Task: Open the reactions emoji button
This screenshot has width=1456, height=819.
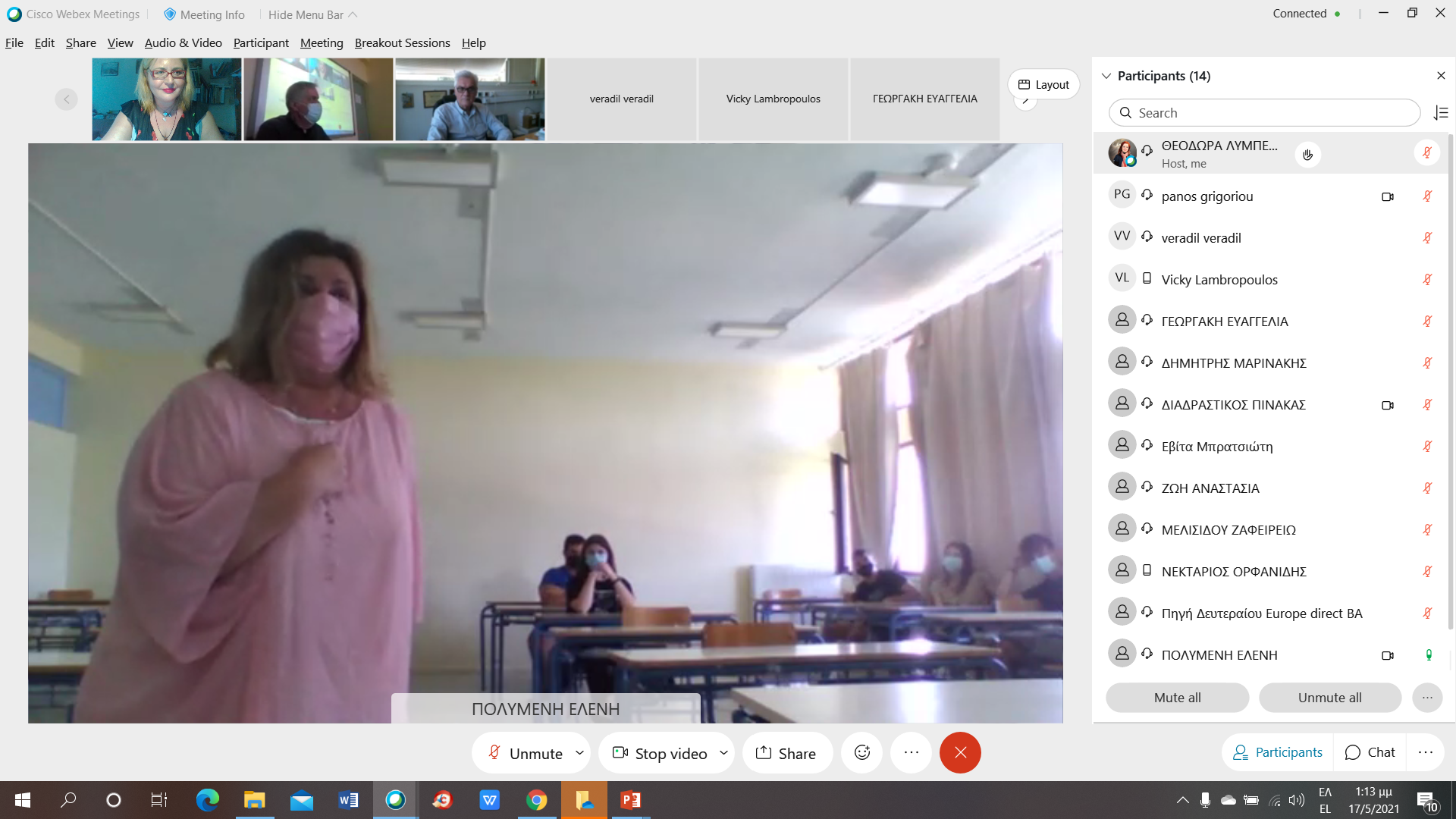Action: click(862, 752)
